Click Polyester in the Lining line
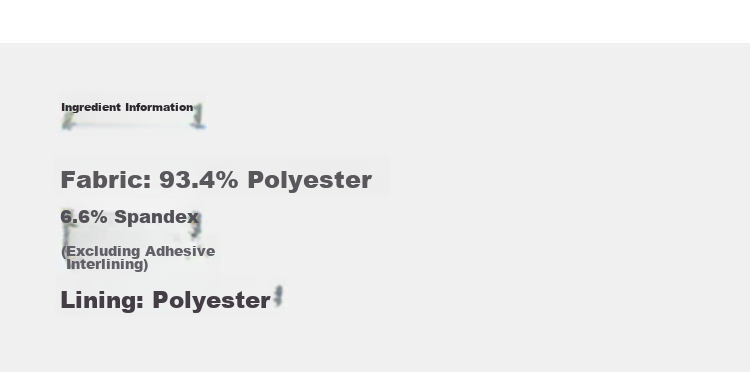 point(211,301)
